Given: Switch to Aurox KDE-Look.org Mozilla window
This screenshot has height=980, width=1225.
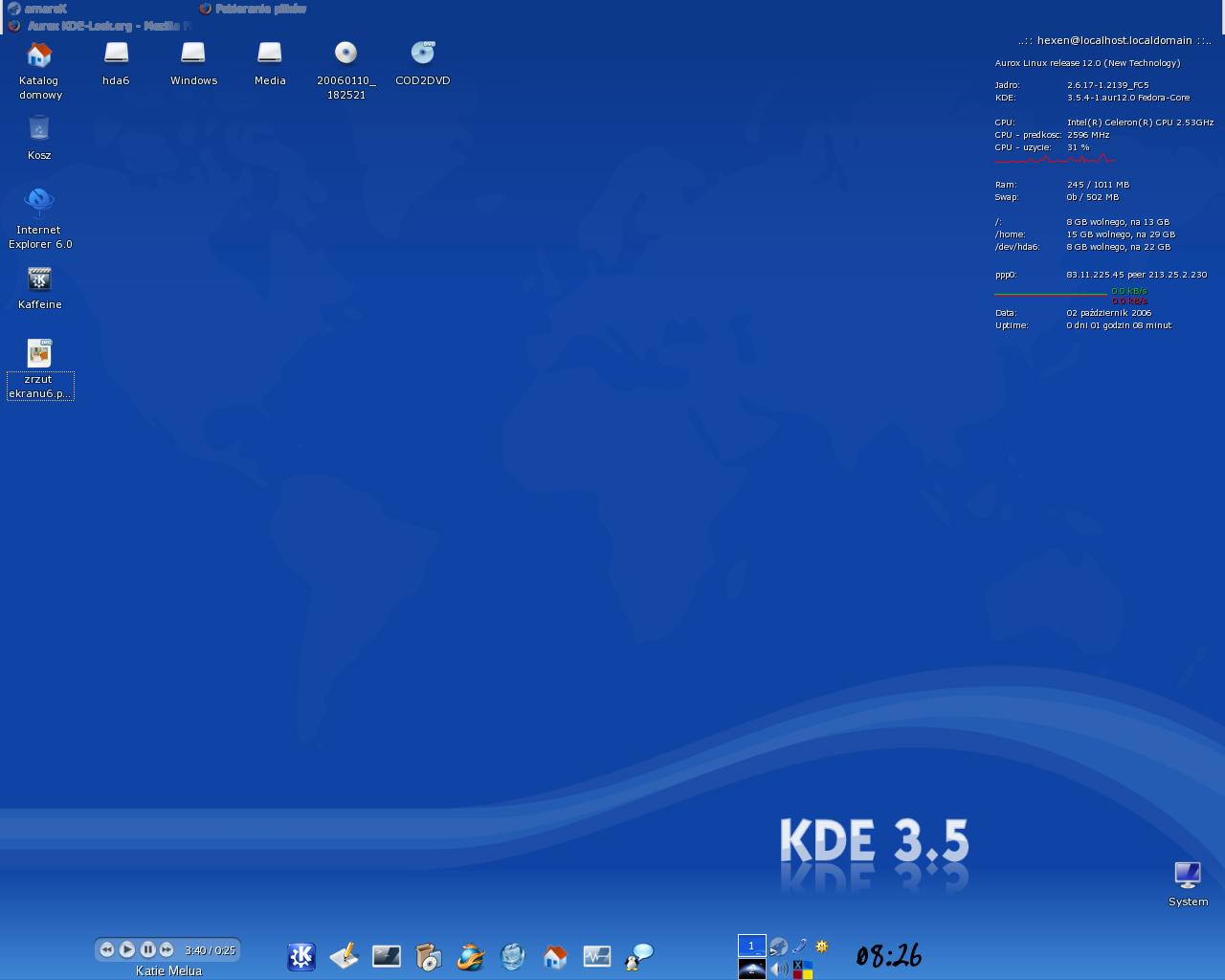Looking at the screenshot, I should click(100, 26).
